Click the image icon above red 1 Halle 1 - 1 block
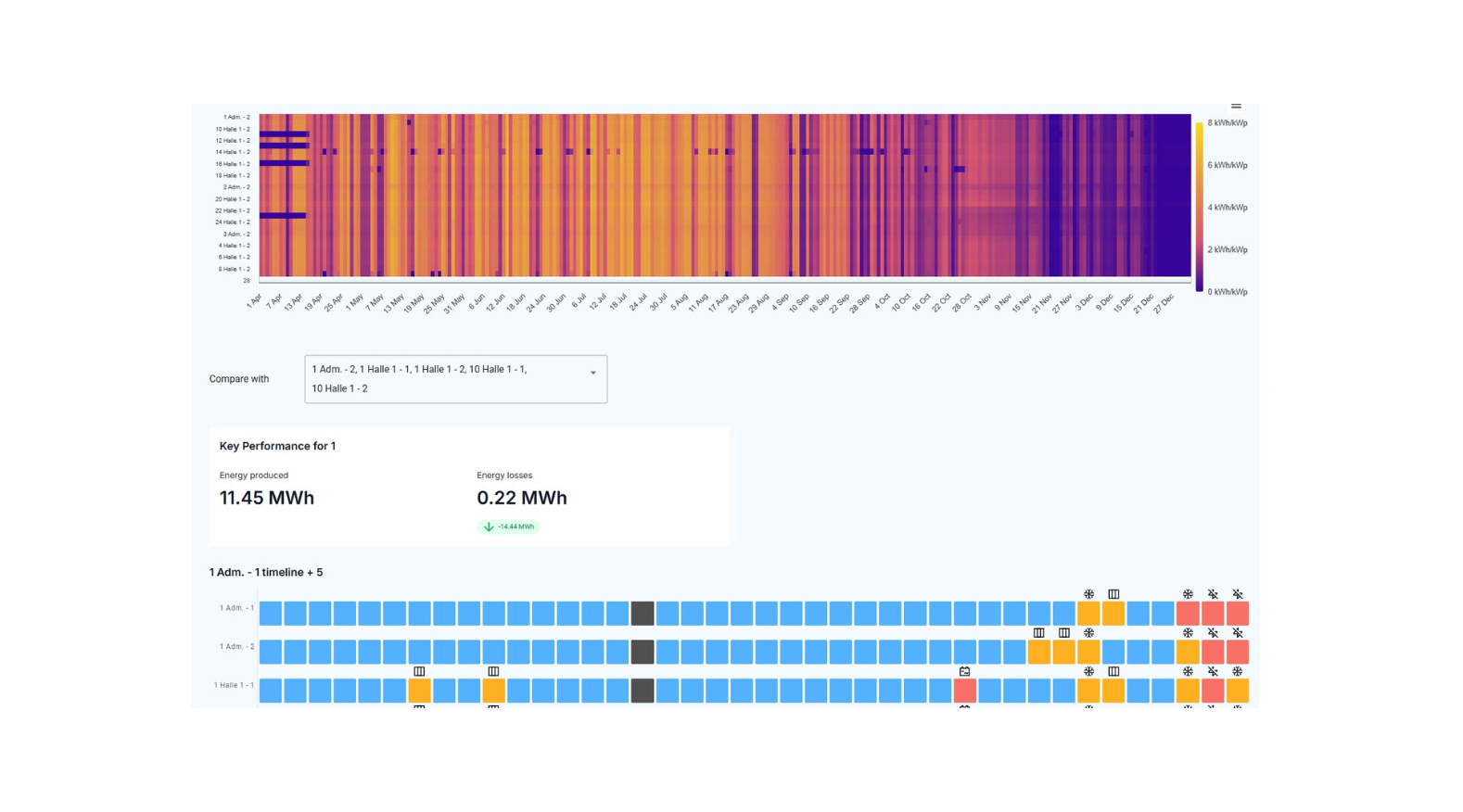Viewport: 1463px width, 812px height. click(x=964, y=671)
